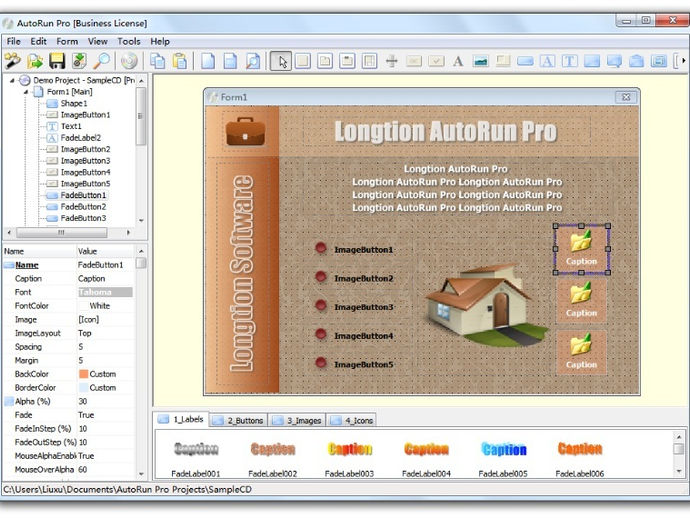Select the boxed 'T' text tool
Viewport: 690px width, 518px height.
pyautogui.click(x=569, y=61)
